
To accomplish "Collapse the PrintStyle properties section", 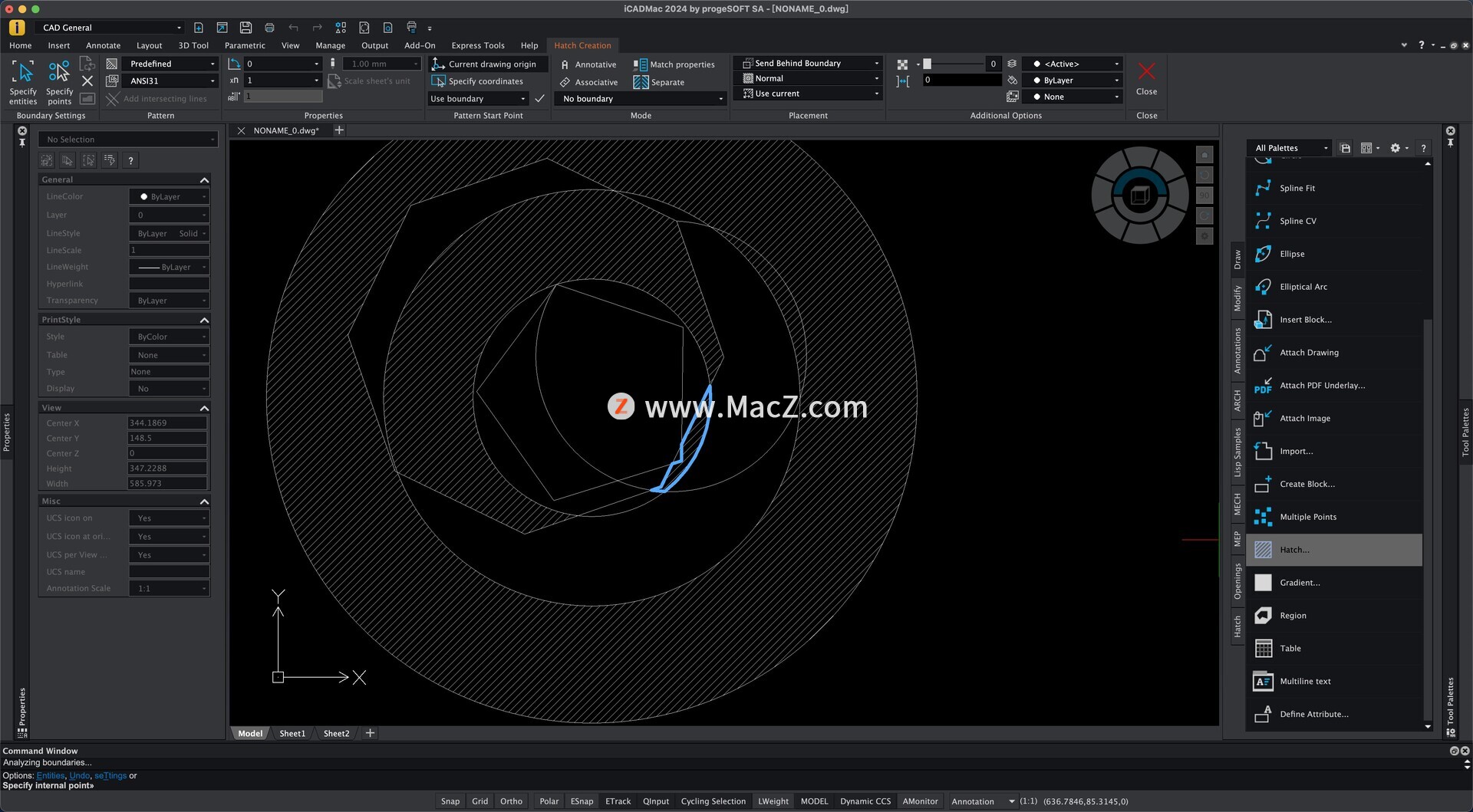I will click(204, 320).
